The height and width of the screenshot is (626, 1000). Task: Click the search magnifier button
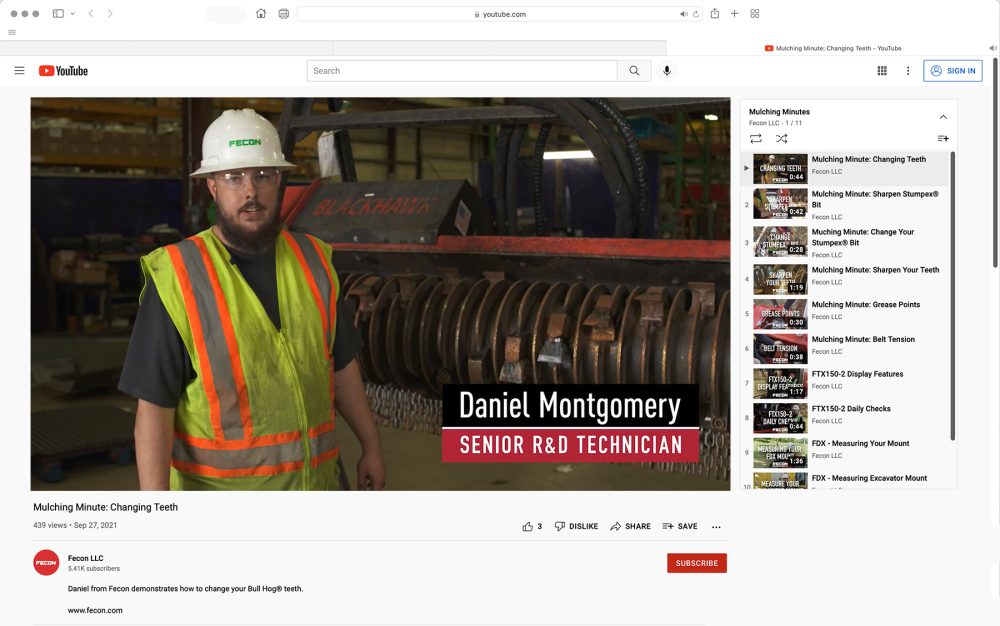[x=634, y=71]
